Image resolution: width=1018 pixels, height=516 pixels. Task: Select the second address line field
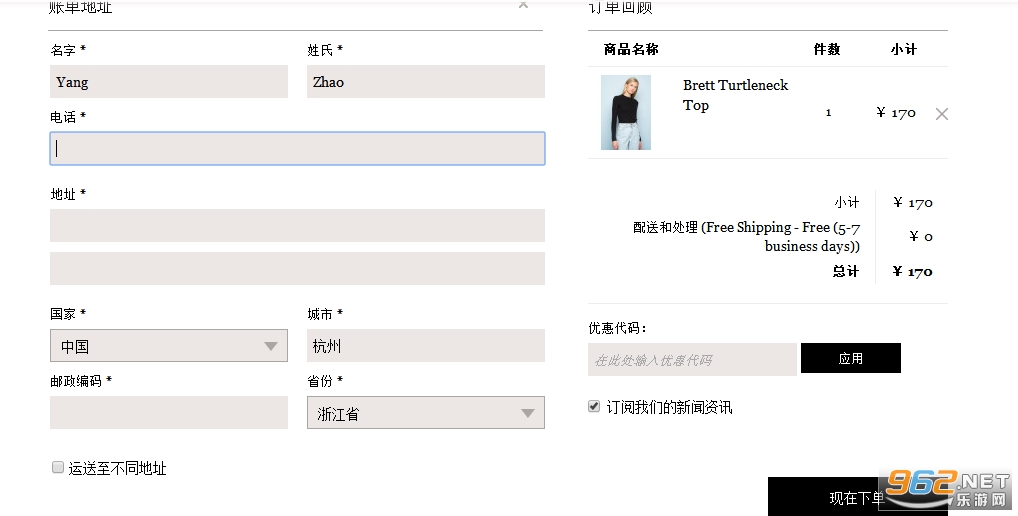click(x=297, y=268)
